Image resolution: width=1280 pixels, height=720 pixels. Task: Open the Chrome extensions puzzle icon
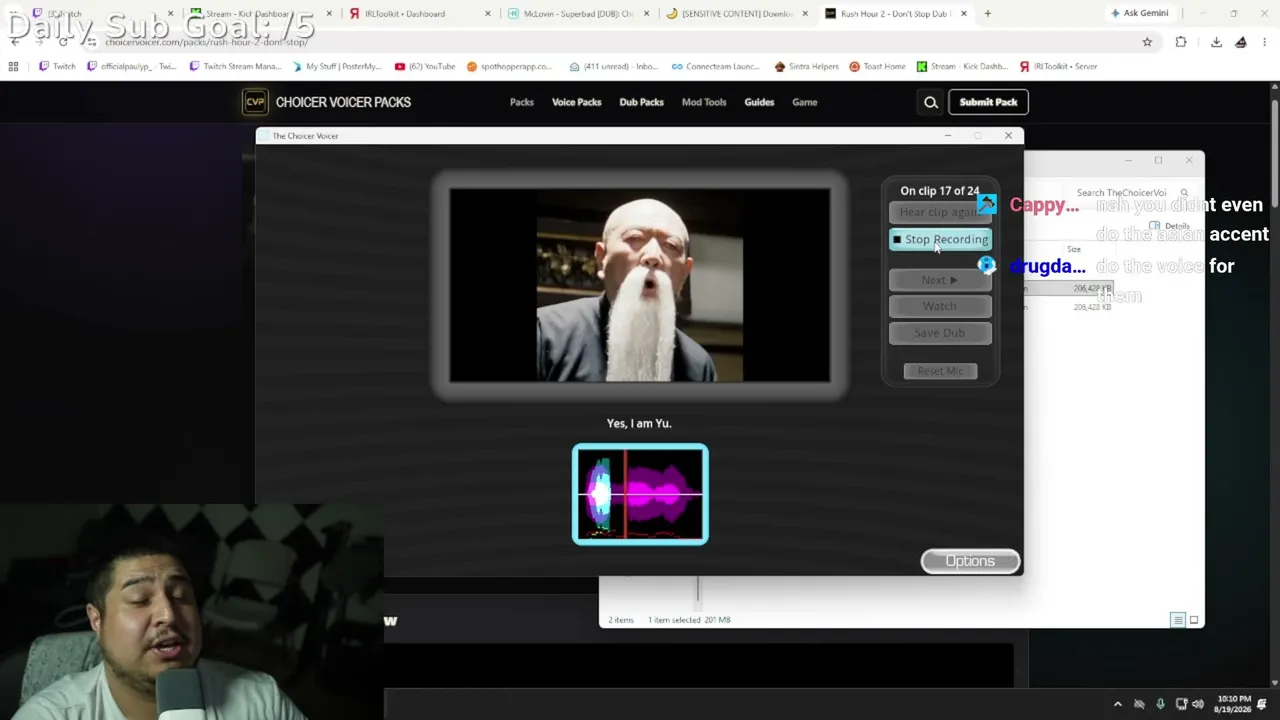(1181, 42)
